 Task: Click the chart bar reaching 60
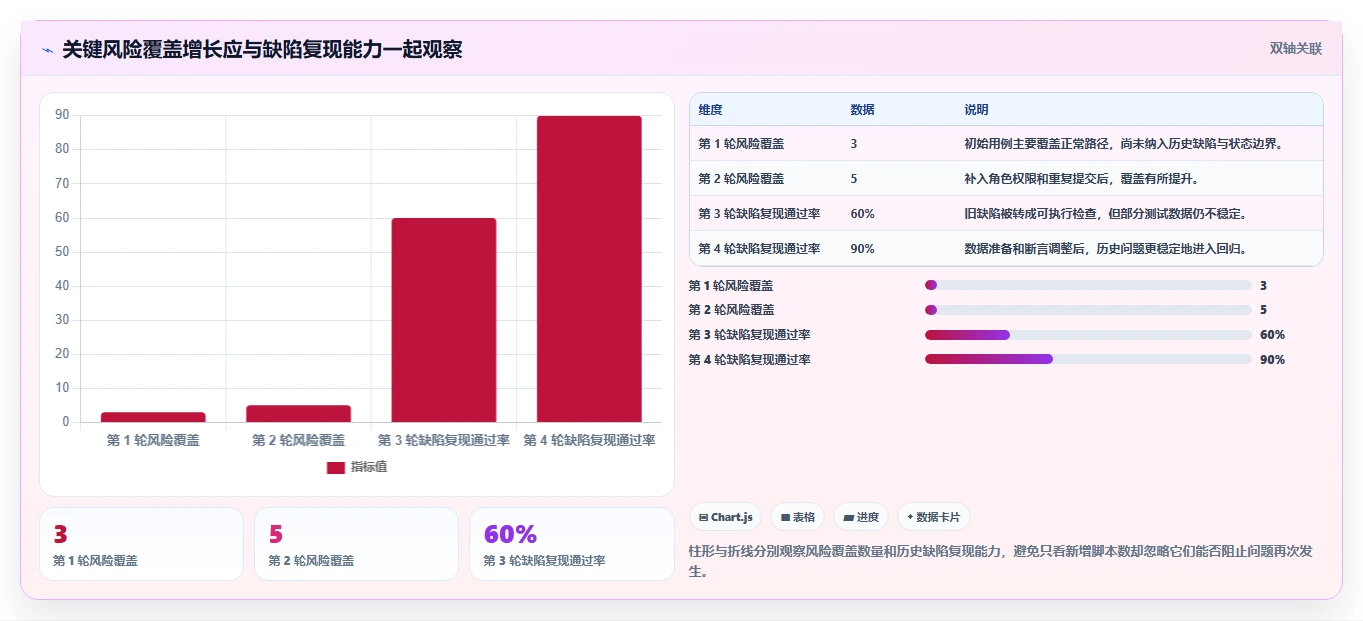[x=444, y=320]
